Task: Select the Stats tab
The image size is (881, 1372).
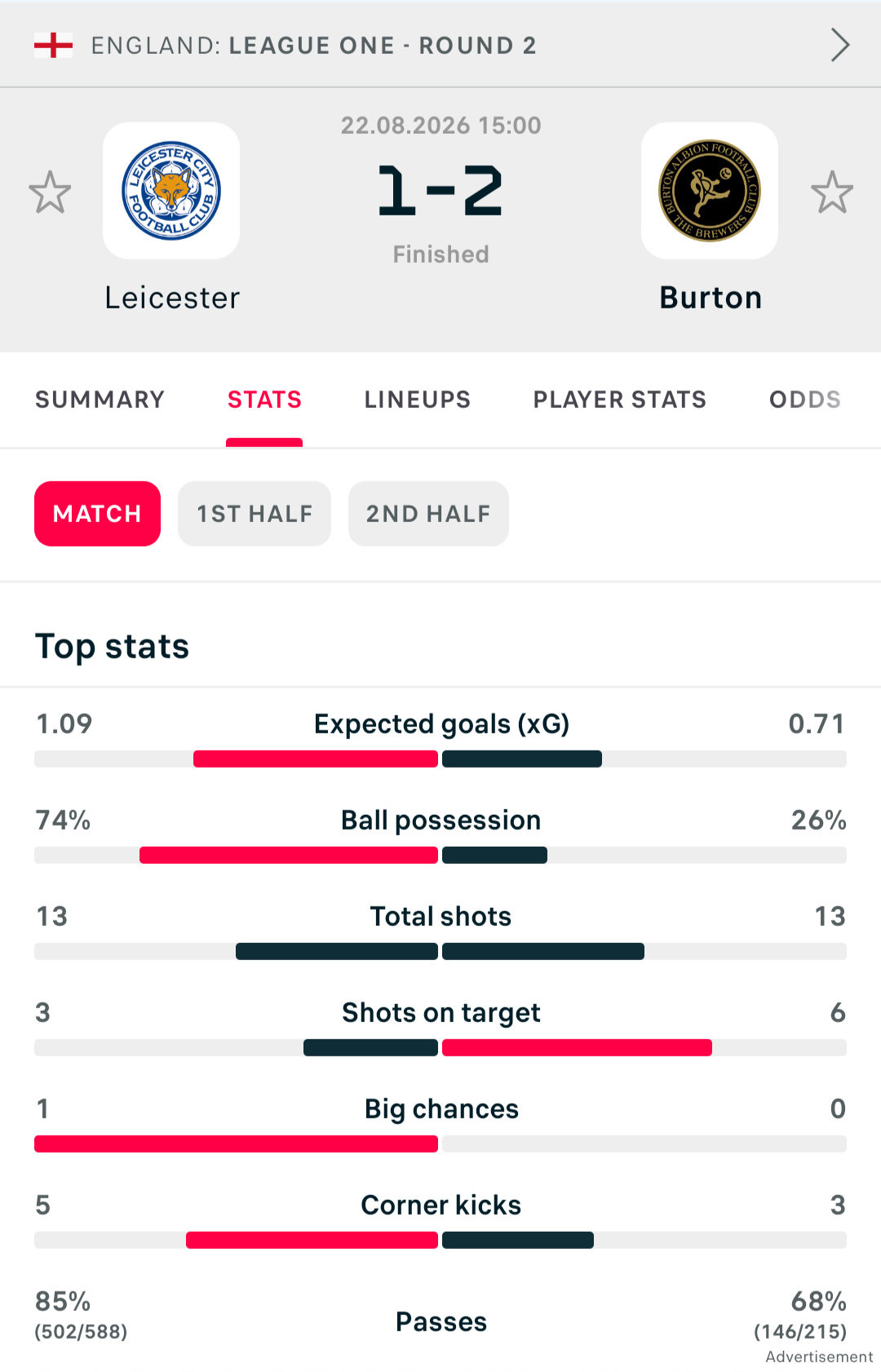Action: [264, 400]
